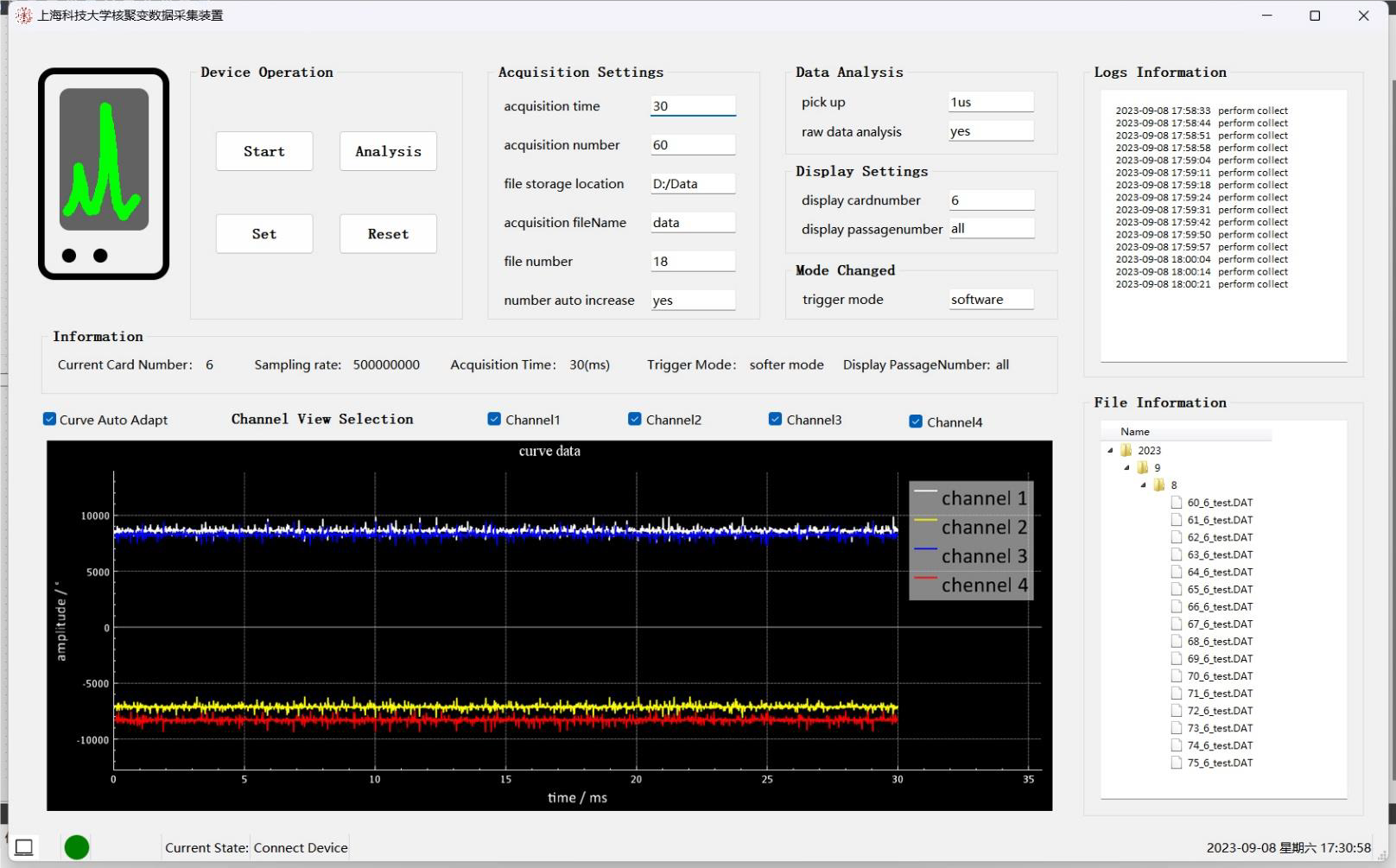The height and width of the screenshot is (868, 1396).
Task: Click the file storage location field
Action: coord(693,183)
